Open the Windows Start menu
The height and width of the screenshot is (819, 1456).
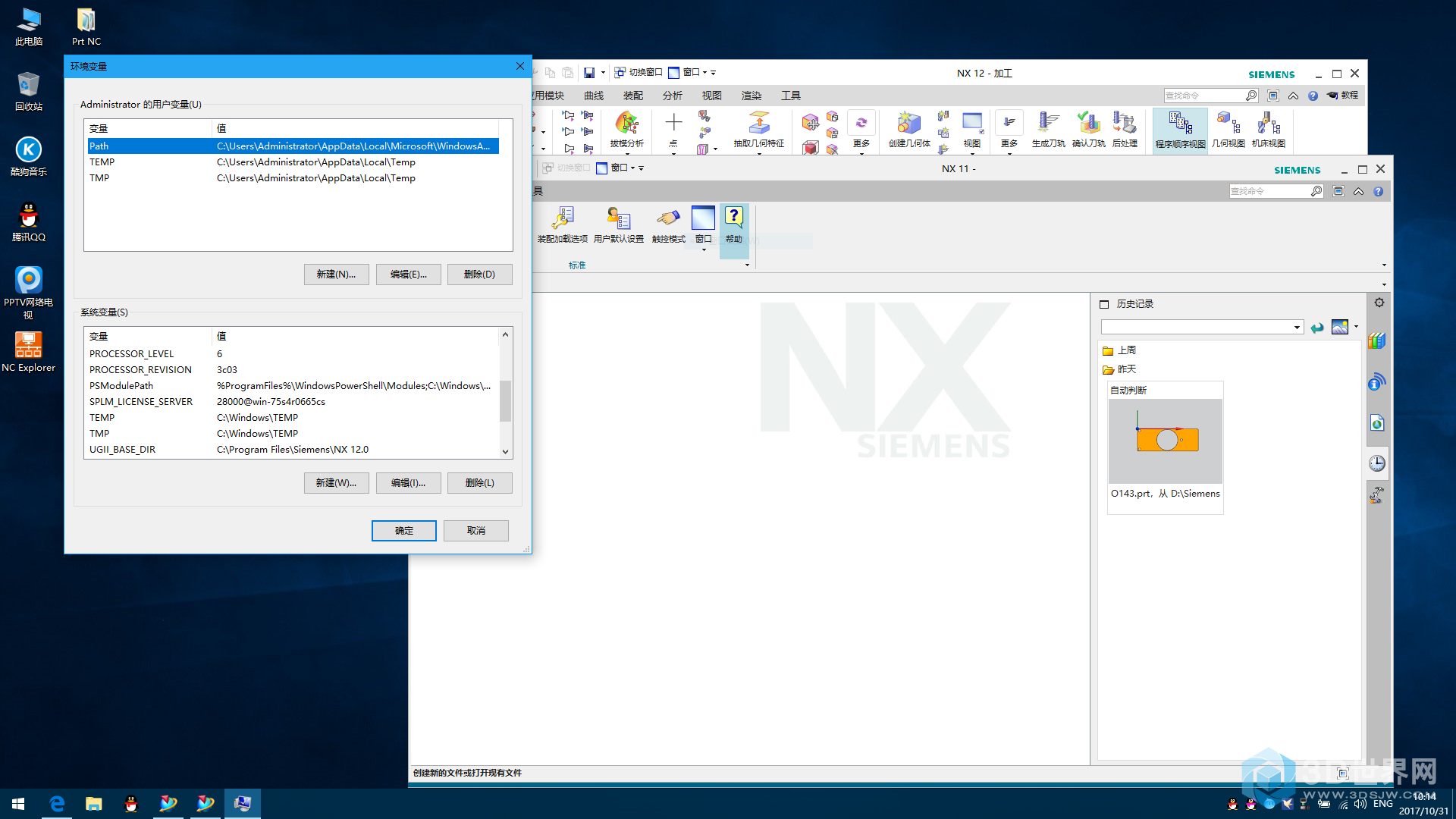(18, 804)
